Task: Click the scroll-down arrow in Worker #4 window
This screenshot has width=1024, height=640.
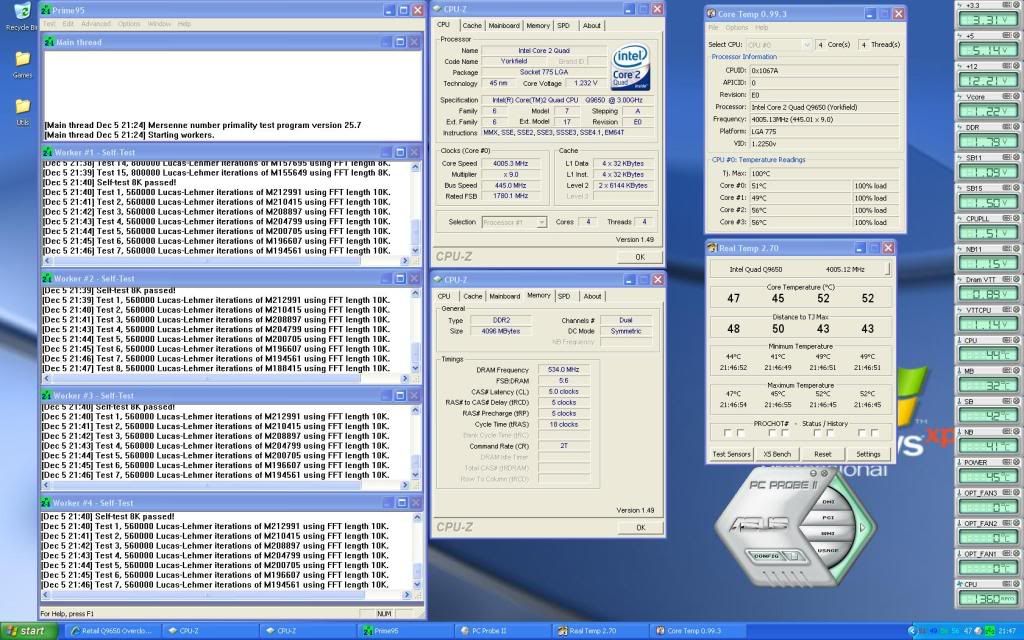Action: coord(415,585)
